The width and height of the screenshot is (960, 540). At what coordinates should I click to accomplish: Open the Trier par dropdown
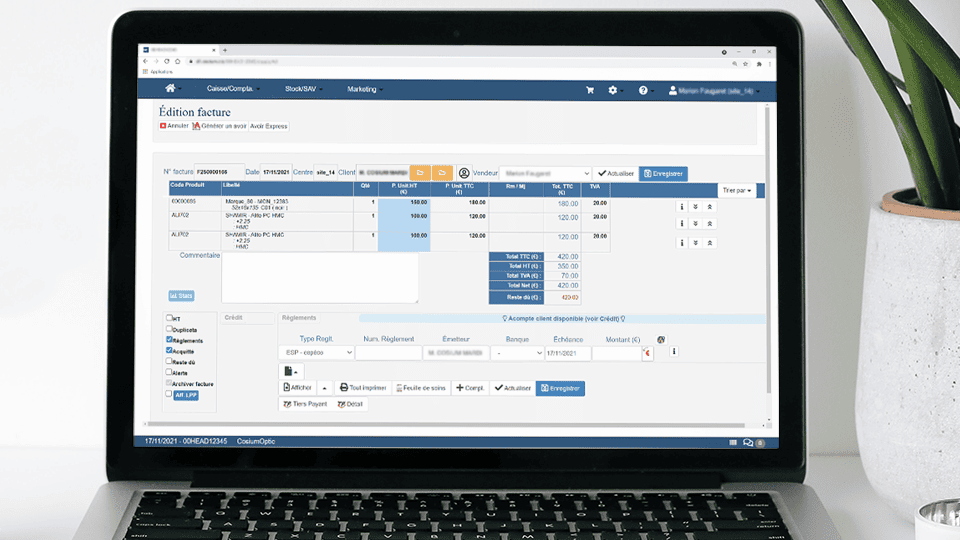click(737, 190)
